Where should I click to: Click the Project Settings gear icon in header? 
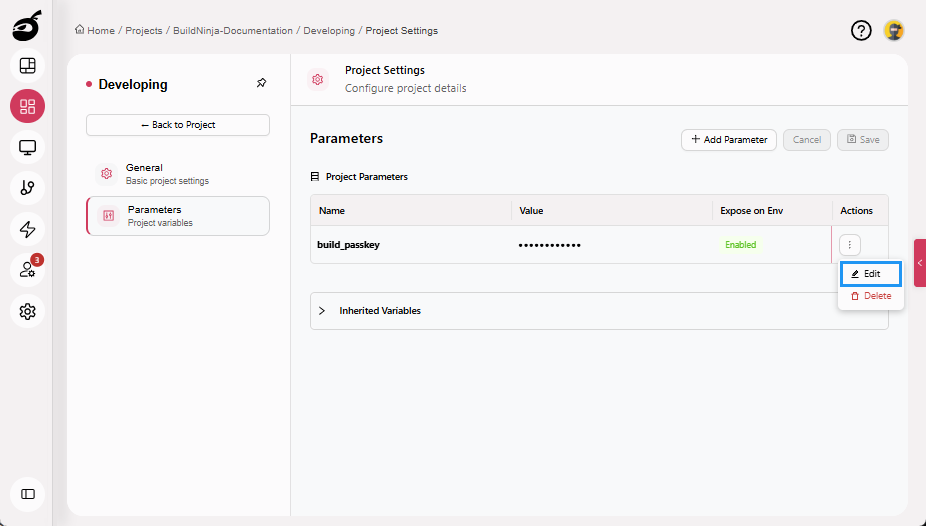point(318,79)
